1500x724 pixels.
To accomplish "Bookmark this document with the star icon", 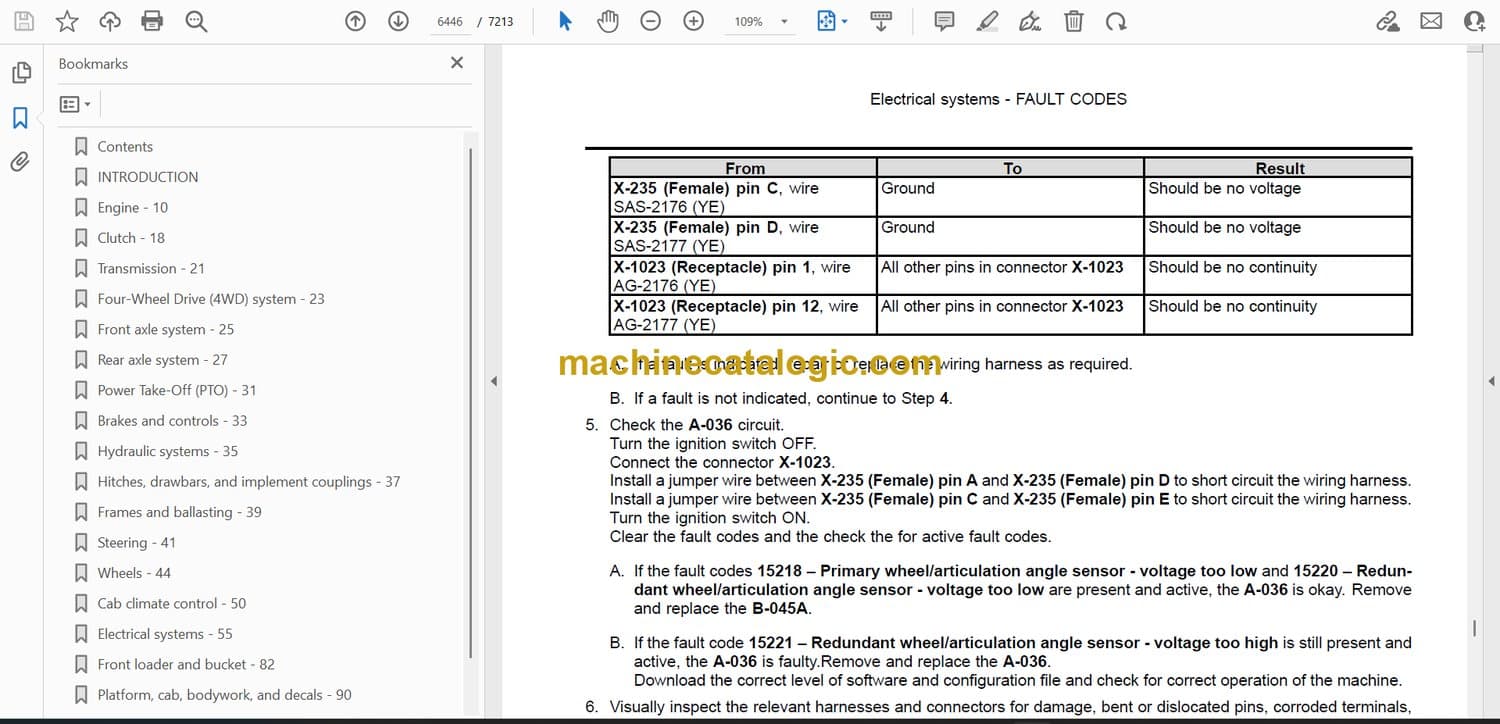I will pos(67,21).
